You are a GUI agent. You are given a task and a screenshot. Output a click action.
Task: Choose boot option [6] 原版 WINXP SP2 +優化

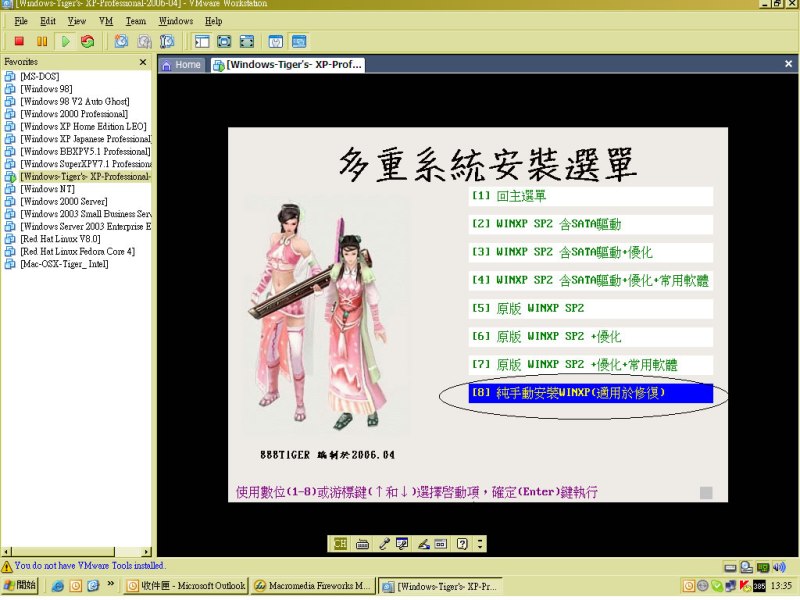590,336
